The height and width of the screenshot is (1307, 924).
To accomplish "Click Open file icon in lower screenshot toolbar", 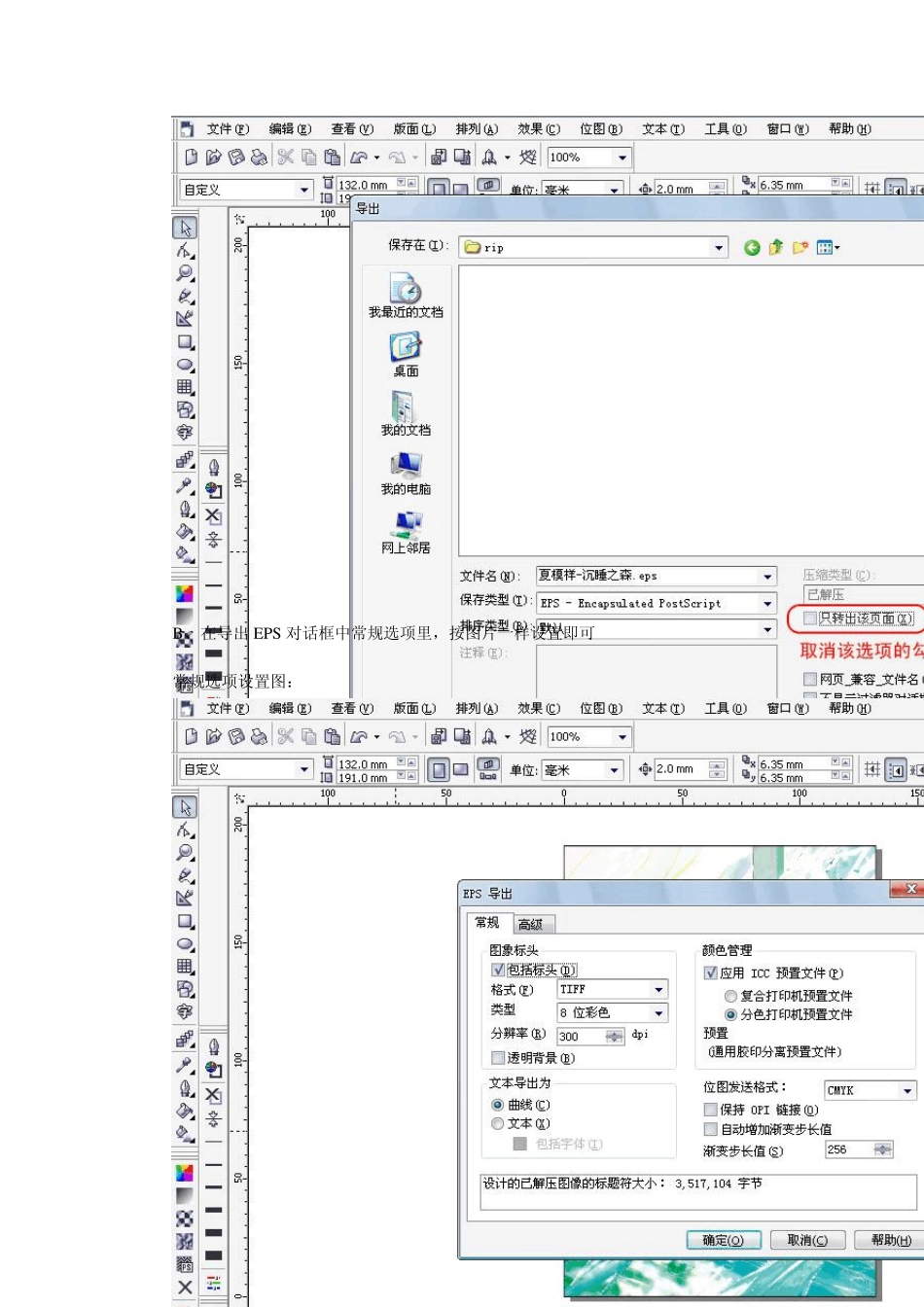I will coord(213,736).
